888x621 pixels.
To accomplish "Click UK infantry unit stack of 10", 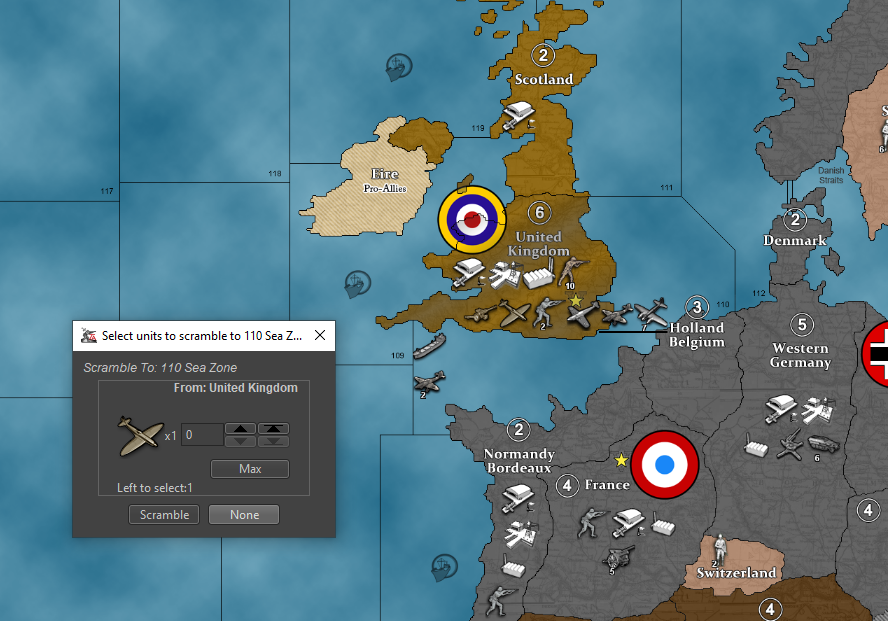I will [569, 271].
